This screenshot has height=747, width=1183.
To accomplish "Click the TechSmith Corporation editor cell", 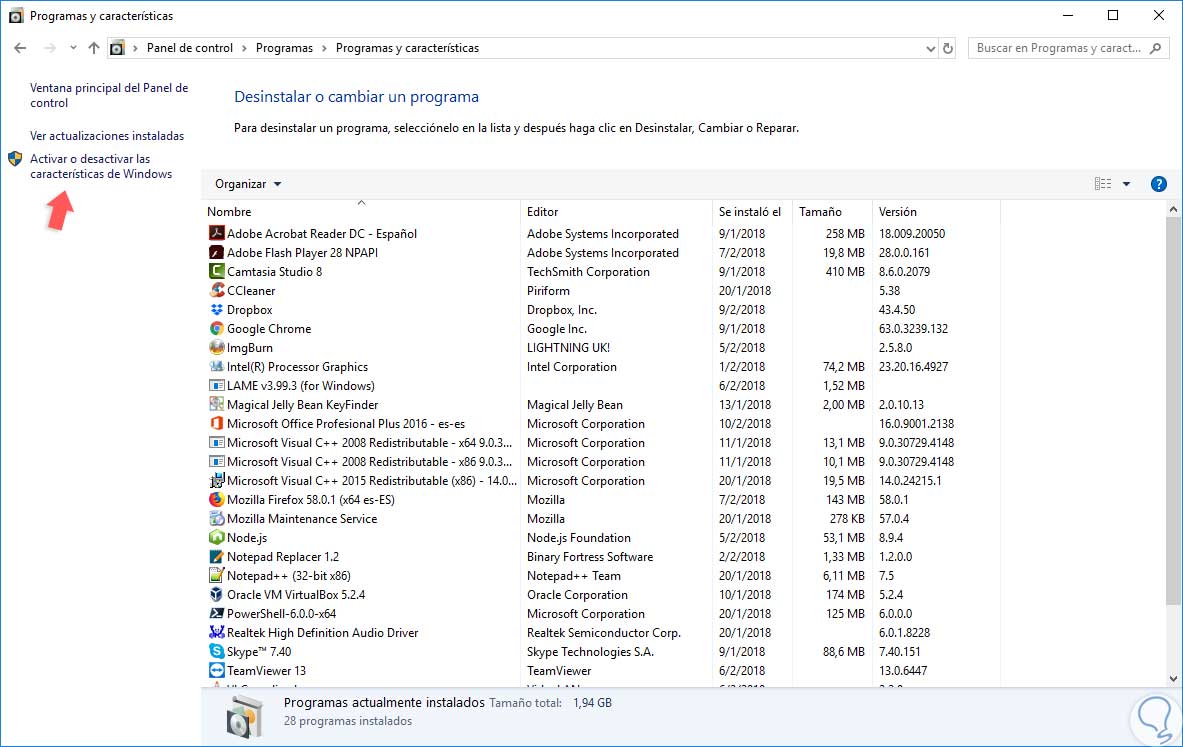I will (x=588, y=272).
